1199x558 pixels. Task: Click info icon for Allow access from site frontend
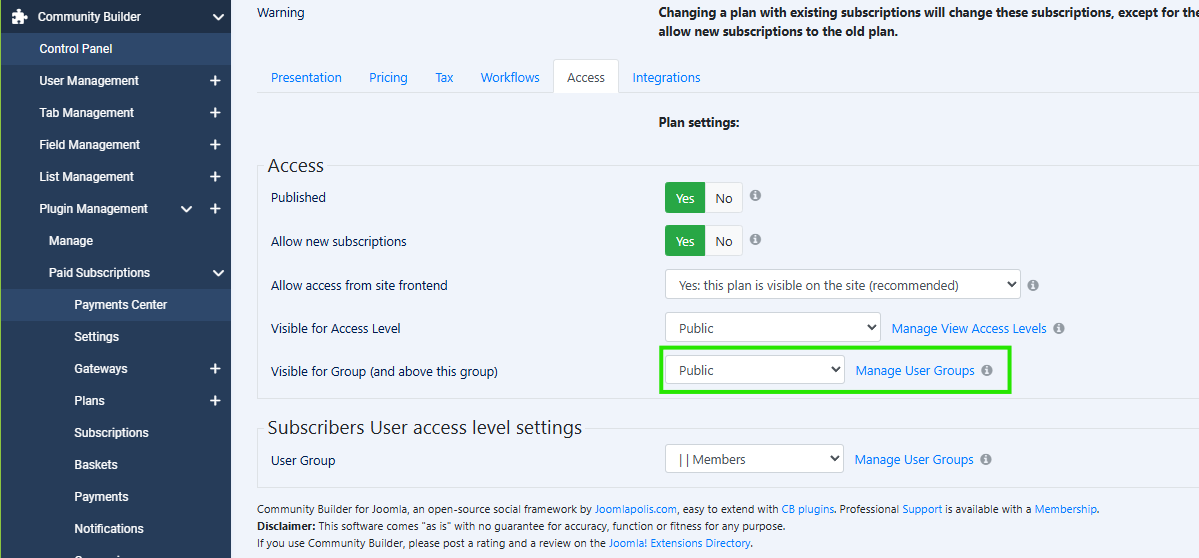click(x=1033, y=285)
